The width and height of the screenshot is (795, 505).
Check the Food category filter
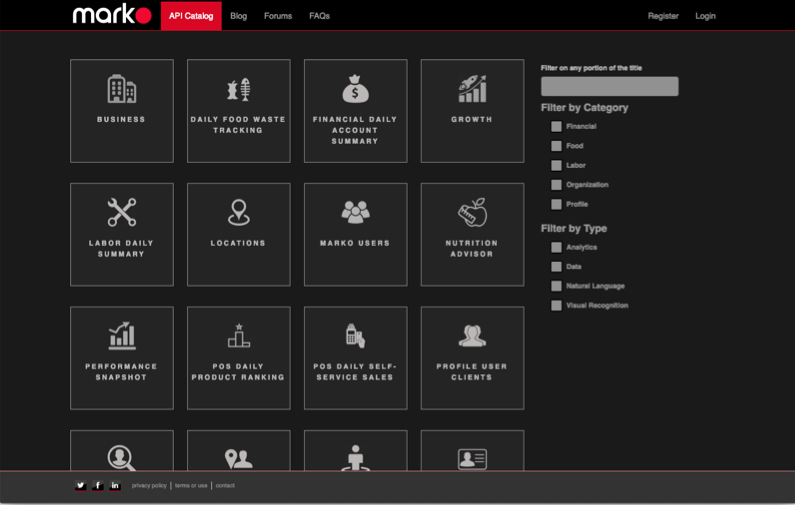(556, 146)
